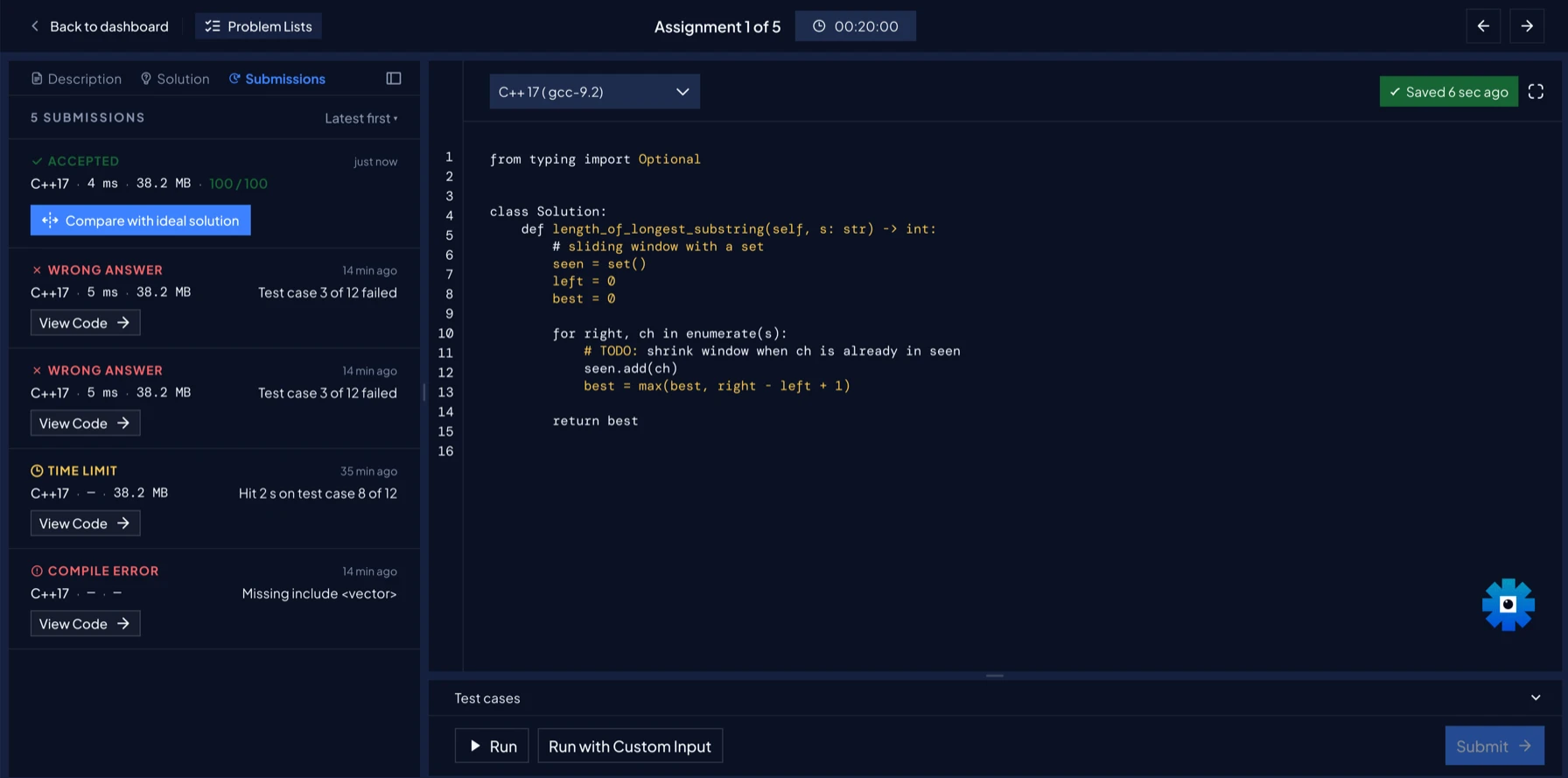Click 'Missing include <vector>' error message
Viewport: 1568px width, 778px height.
coord(319,594)
